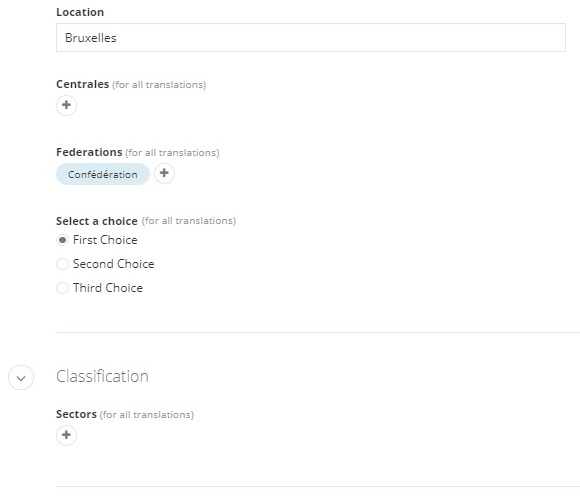Add a Sectors entry

[x=67, y=435]
